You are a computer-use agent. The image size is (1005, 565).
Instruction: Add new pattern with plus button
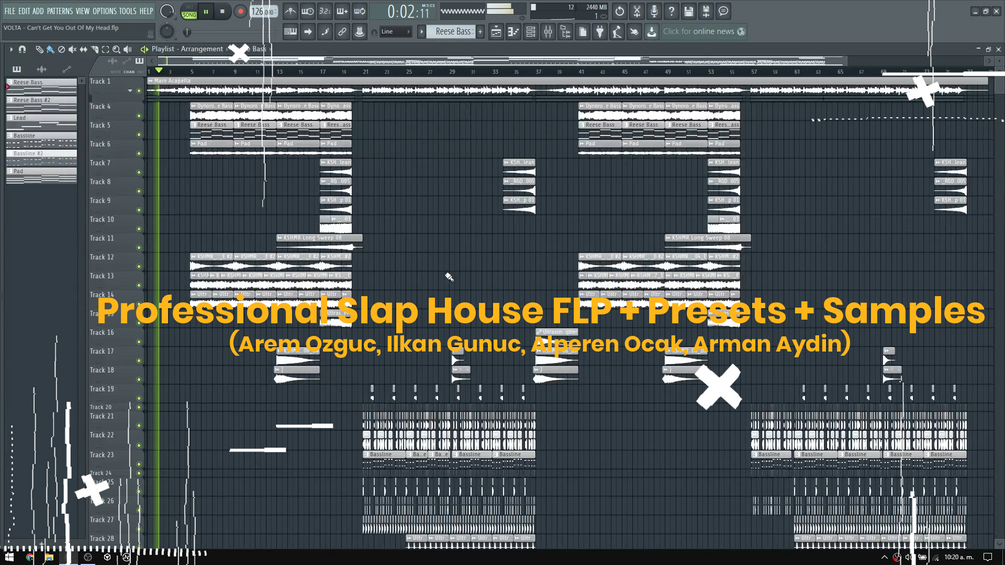click(x=480, y=31)
